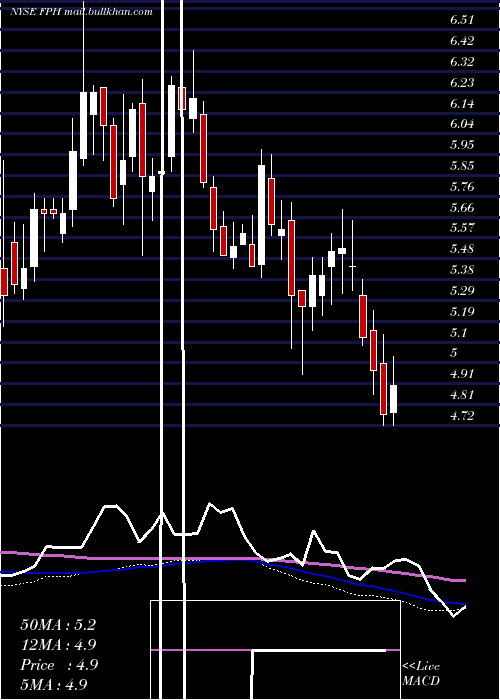Click the 5.29 price axis label

pos(462,291)
